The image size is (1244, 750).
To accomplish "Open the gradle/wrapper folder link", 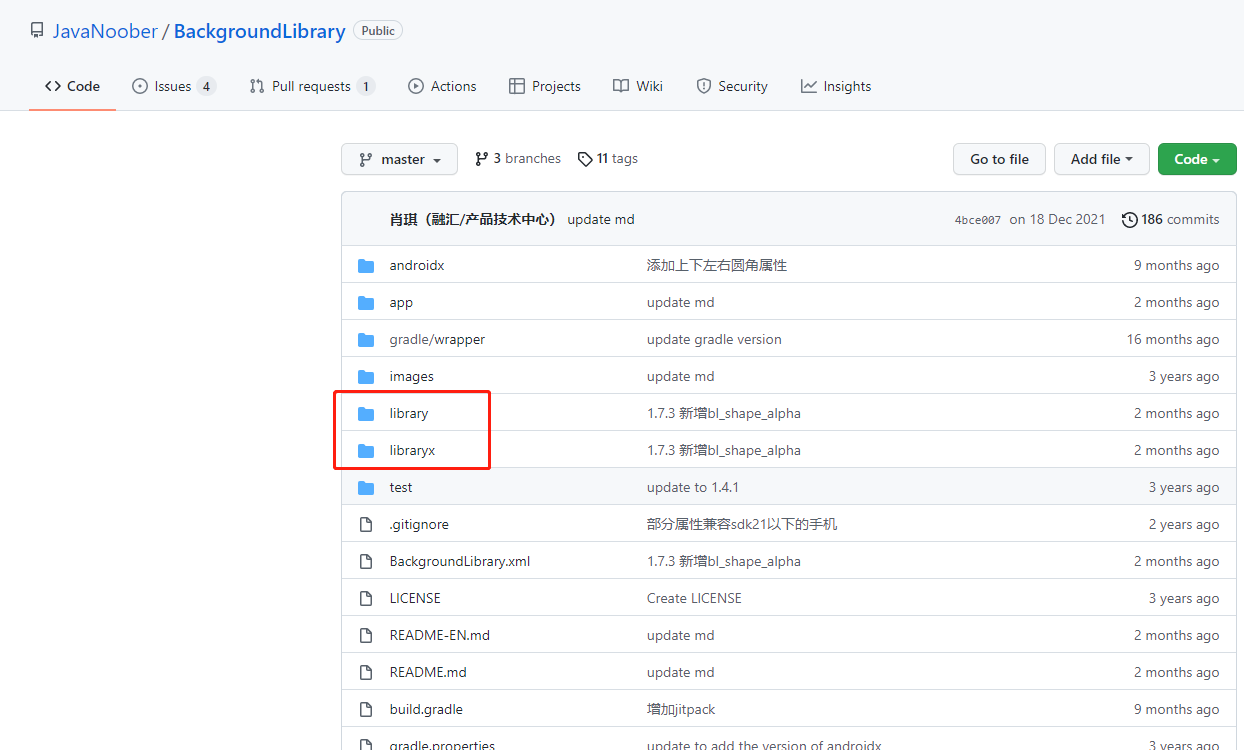I will pyautogui.click(x=437, y=340).
